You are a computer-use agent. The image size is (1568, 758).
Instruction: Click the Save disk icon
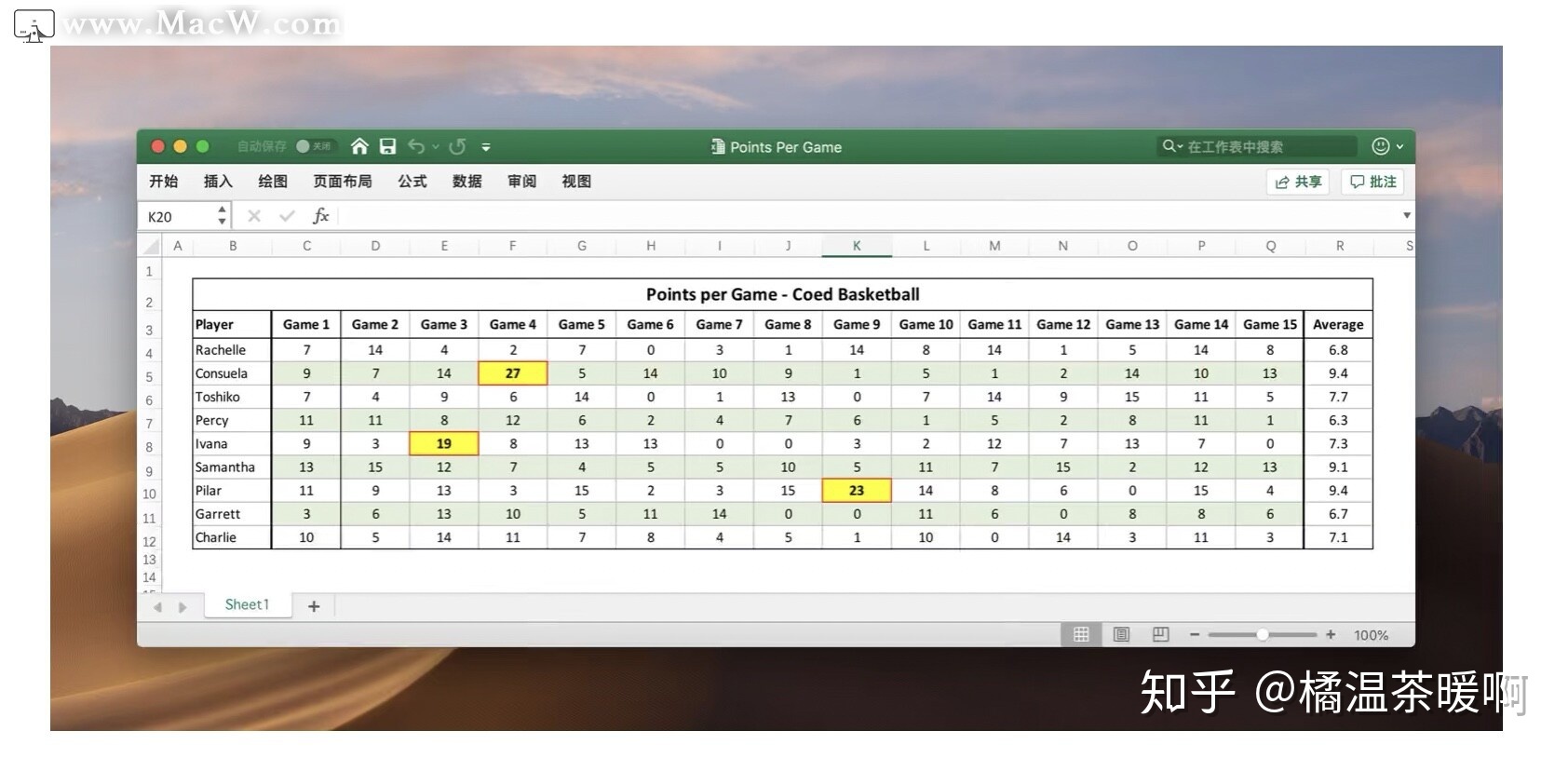coord(387,146)
